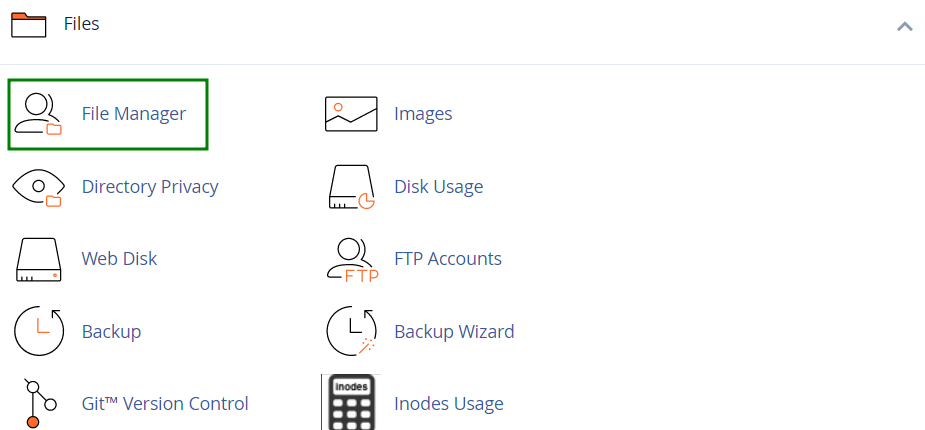Click the Backup Wizard wand icon
Screen dimensions: 925x430
(x=351, y=331)
